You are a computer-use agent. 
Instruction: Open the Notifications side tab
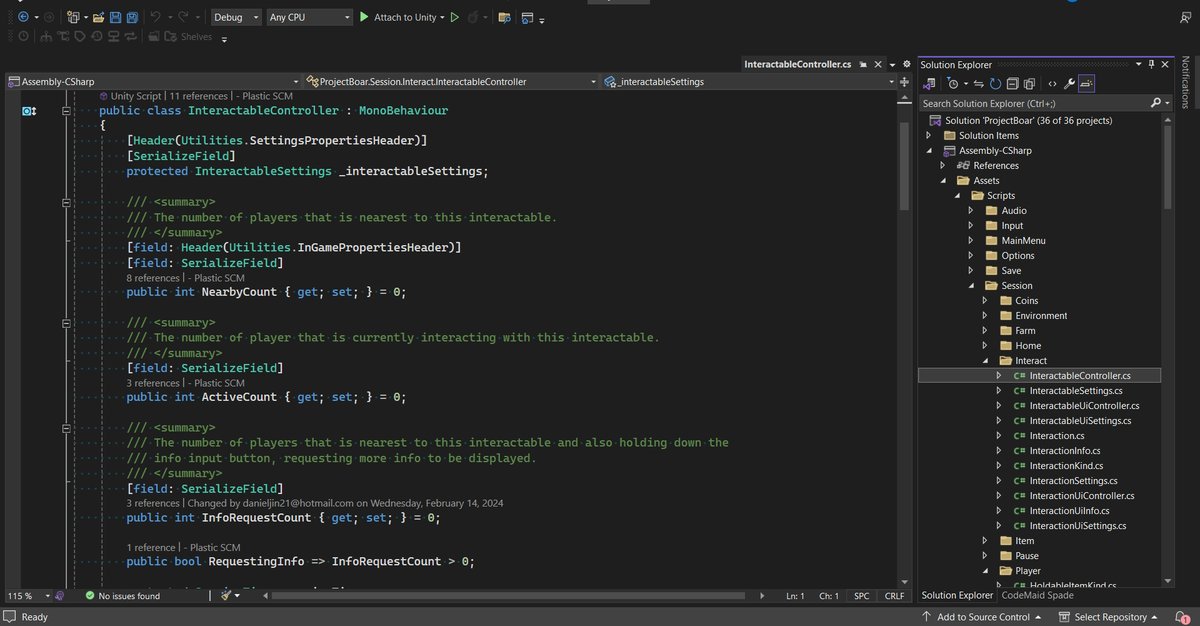1186,83
